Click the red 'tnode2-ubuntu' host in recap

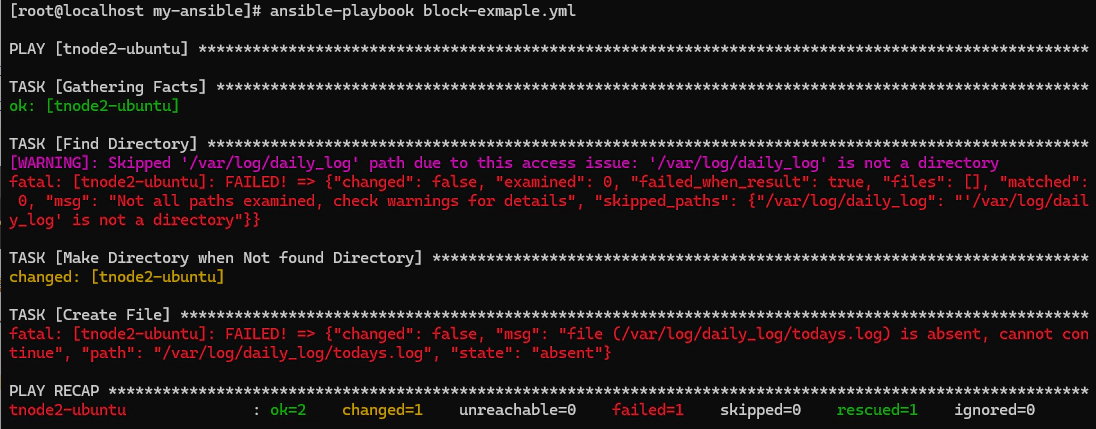tap(67, 410)
